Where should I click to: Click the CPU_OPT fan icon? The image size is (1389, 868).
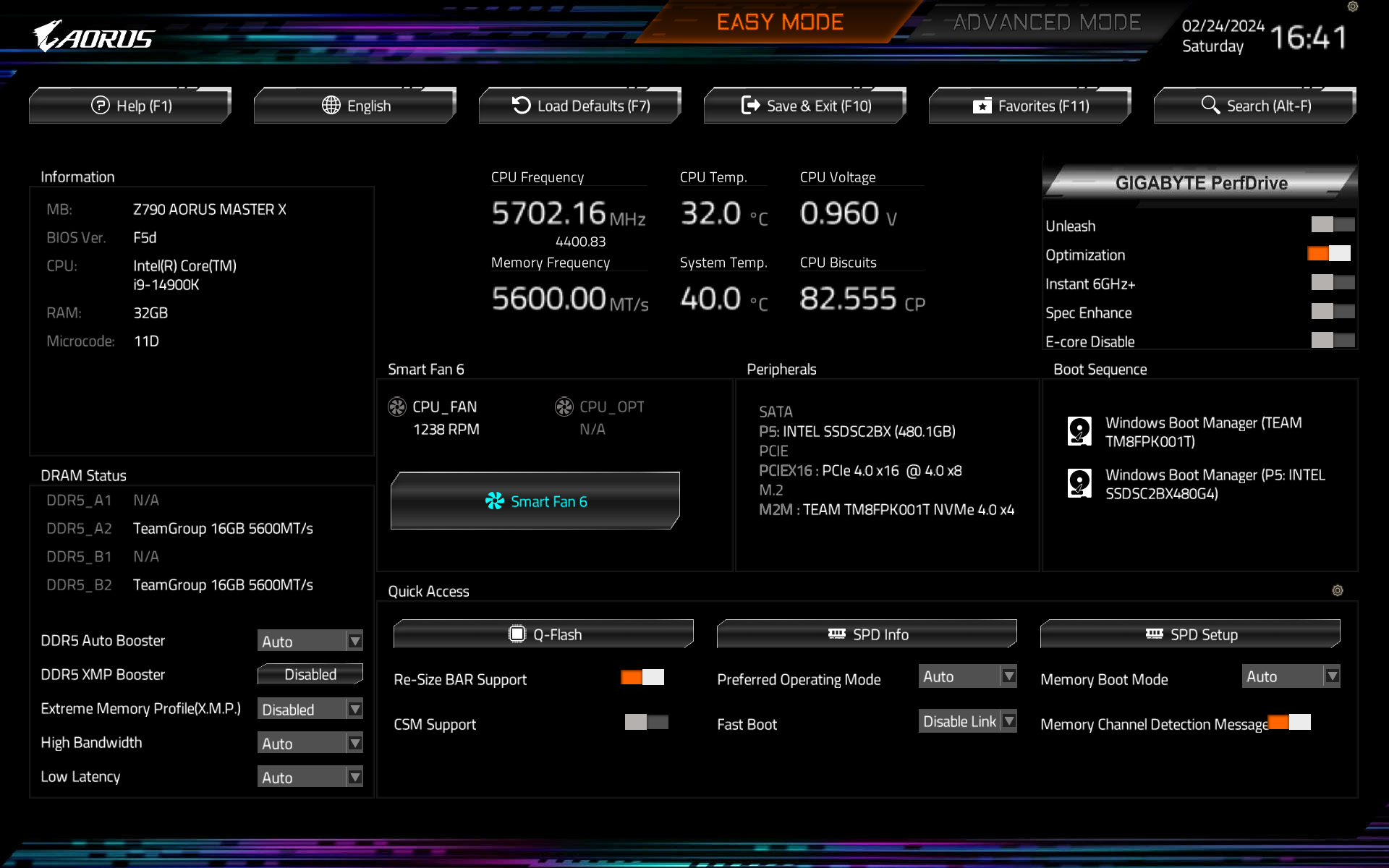(564, 407)
